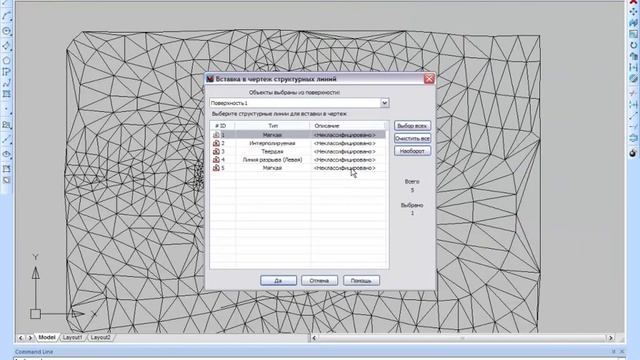The image size is (640, 360).
Task: Open the surface selection dropdown Поверхность1
Action: tap(299, 103)
